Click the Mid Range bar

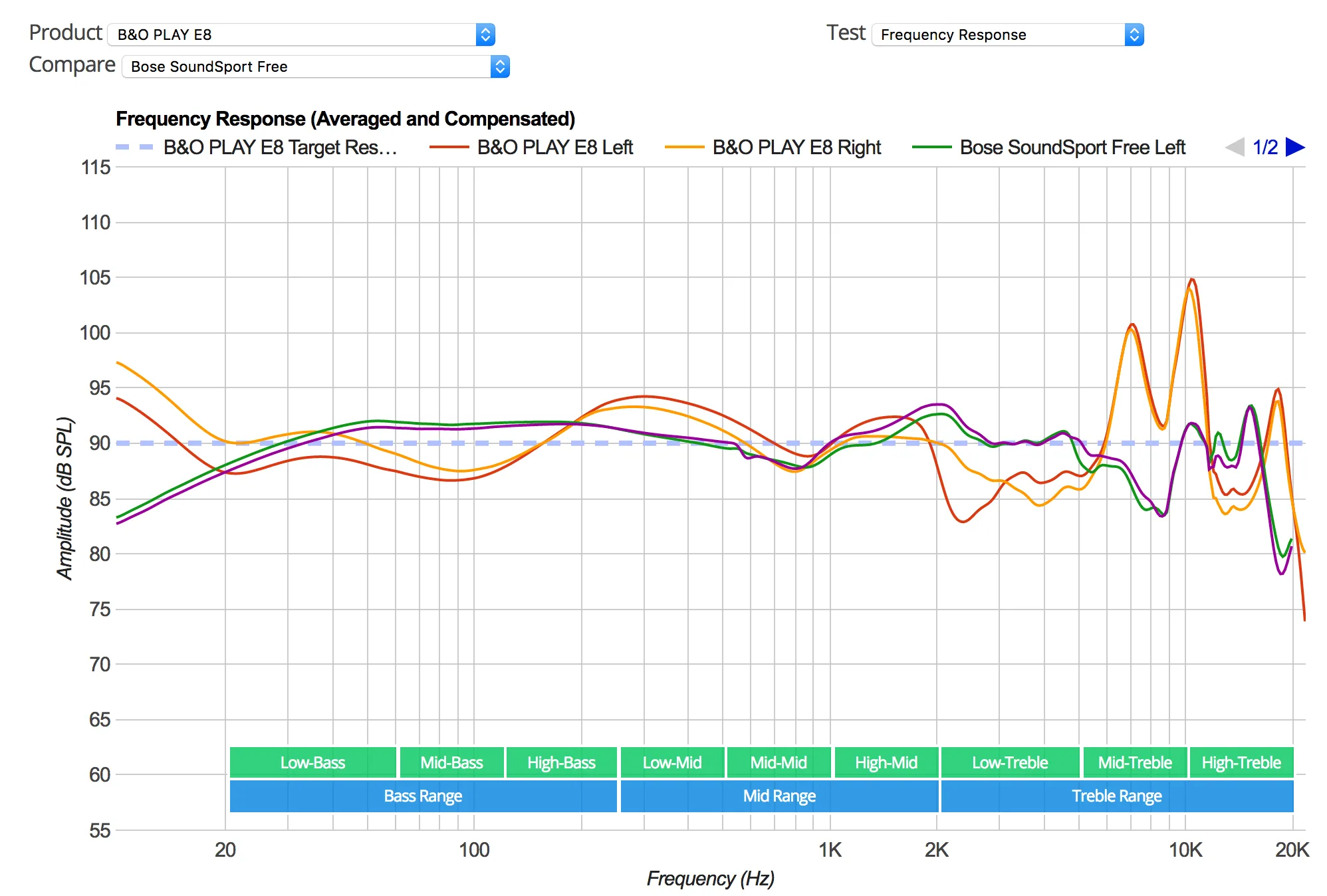tap(779, 796)
